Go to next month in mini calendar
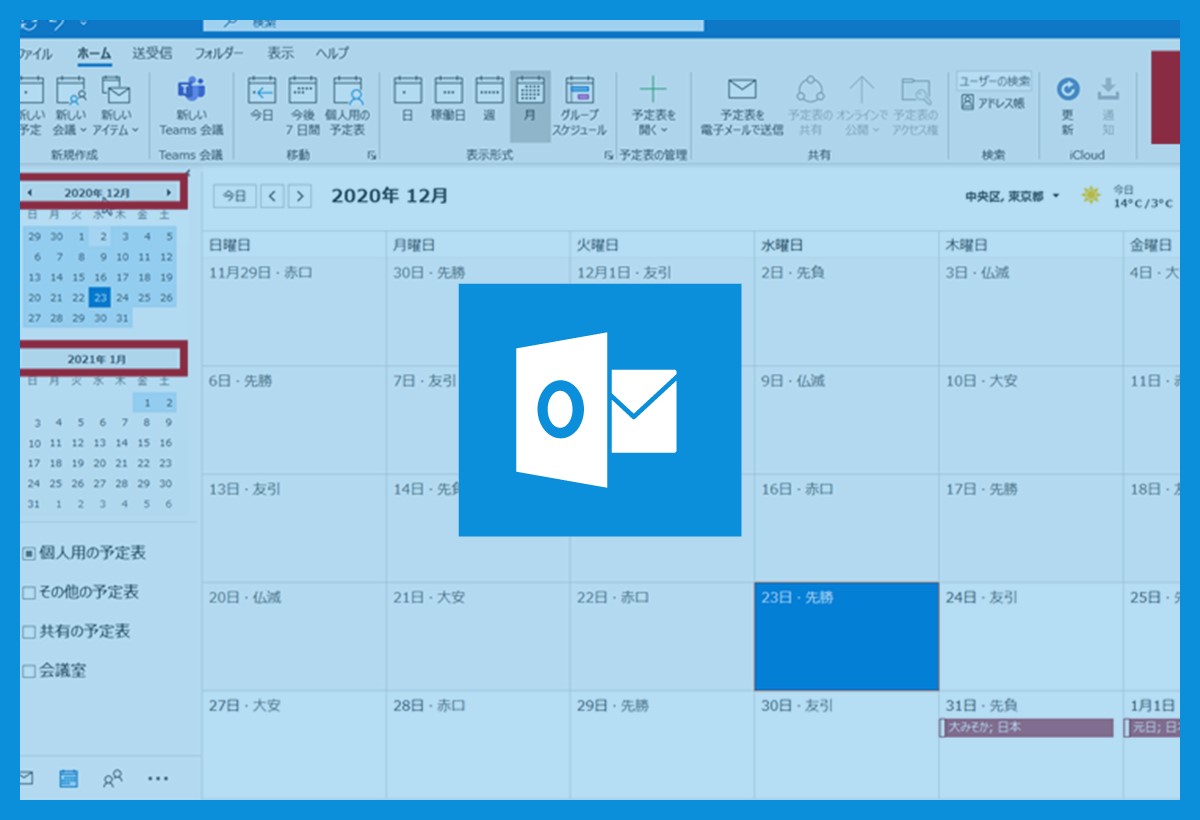 click(x=169, y=192)
